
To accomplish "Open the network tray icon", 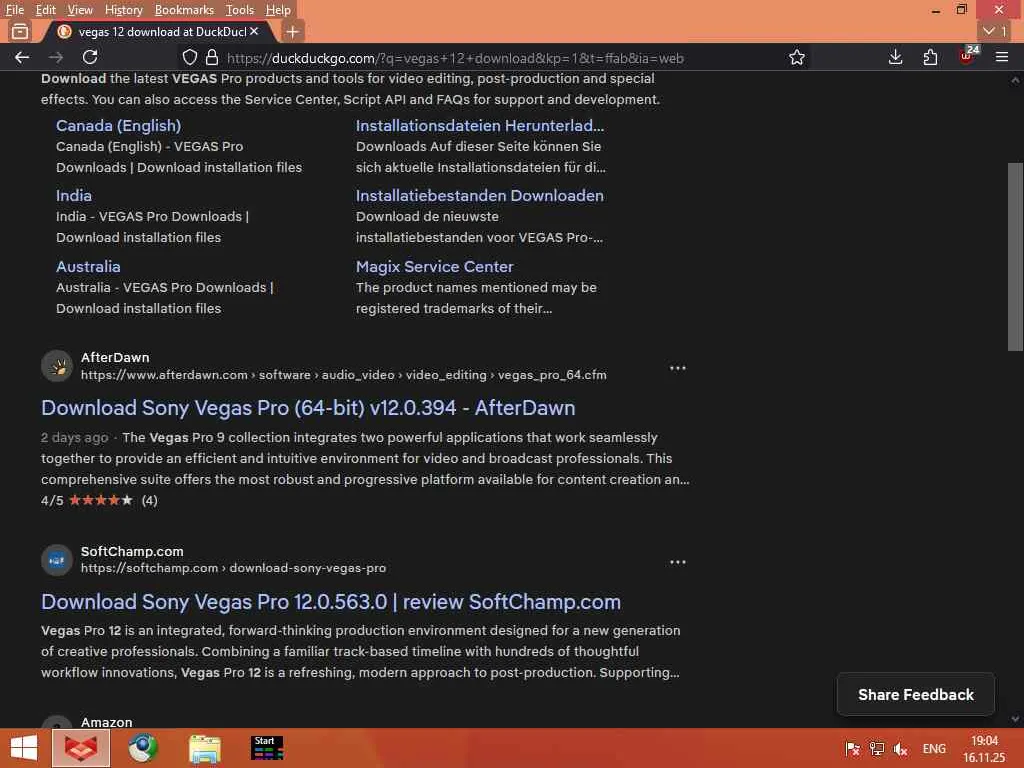I will pos(876,749).
